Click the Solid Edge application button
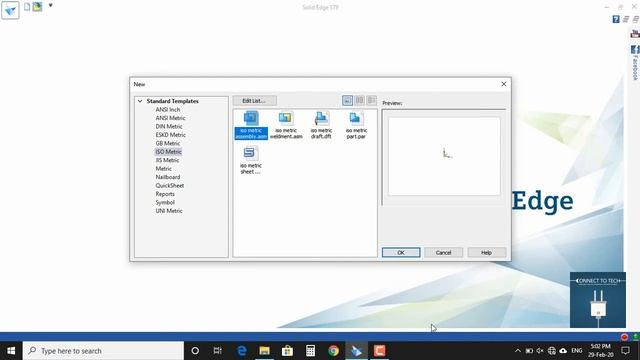 (x=10, y=10)
